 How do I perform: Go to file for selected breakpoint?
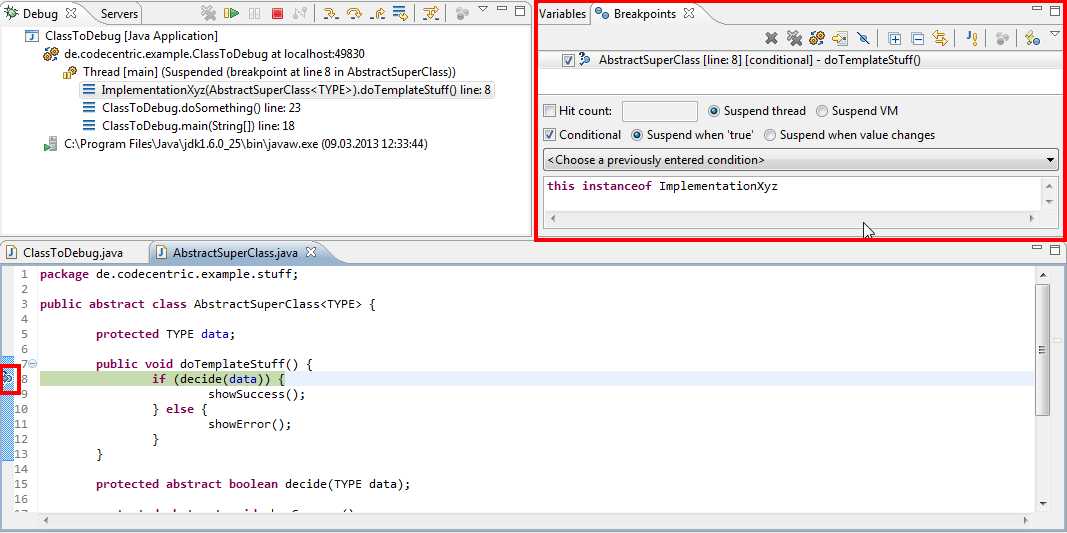840,38
